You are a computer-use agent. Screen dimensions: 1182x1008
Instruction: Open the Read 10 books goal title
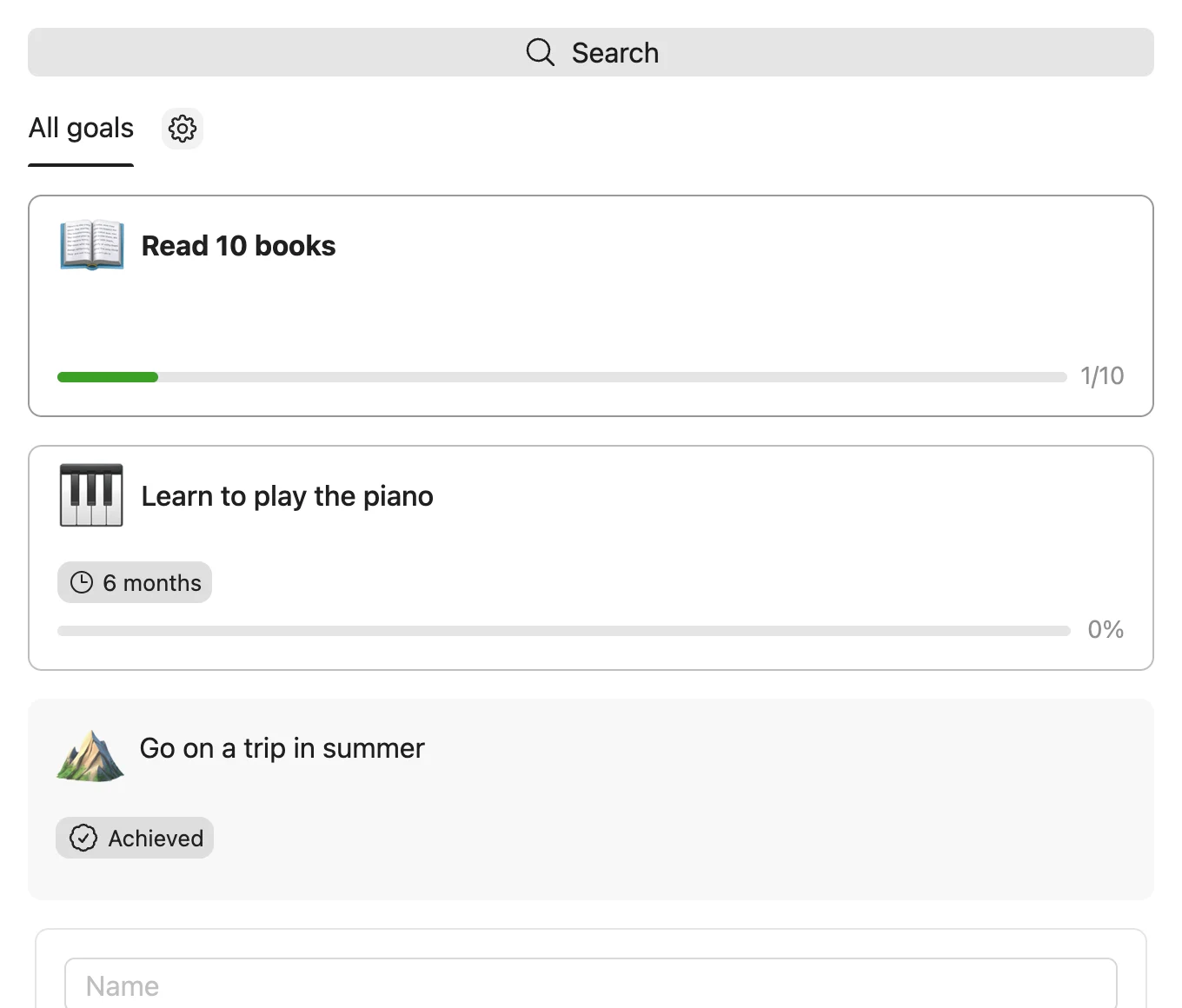coord(239,246)
